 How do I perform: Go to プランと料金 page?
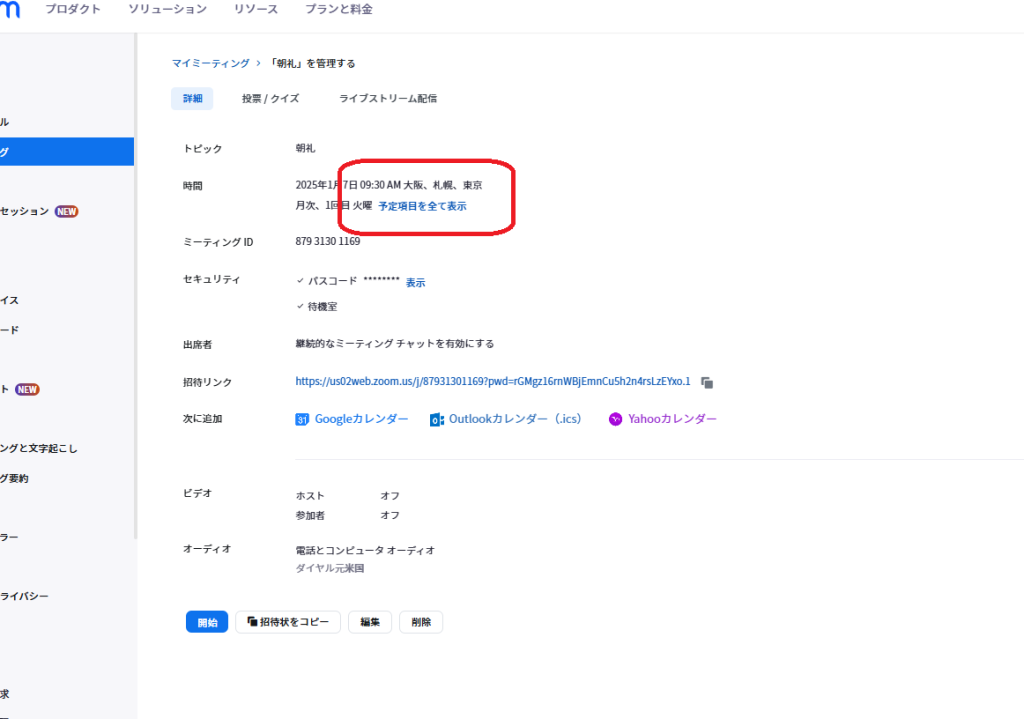[339, 9]
